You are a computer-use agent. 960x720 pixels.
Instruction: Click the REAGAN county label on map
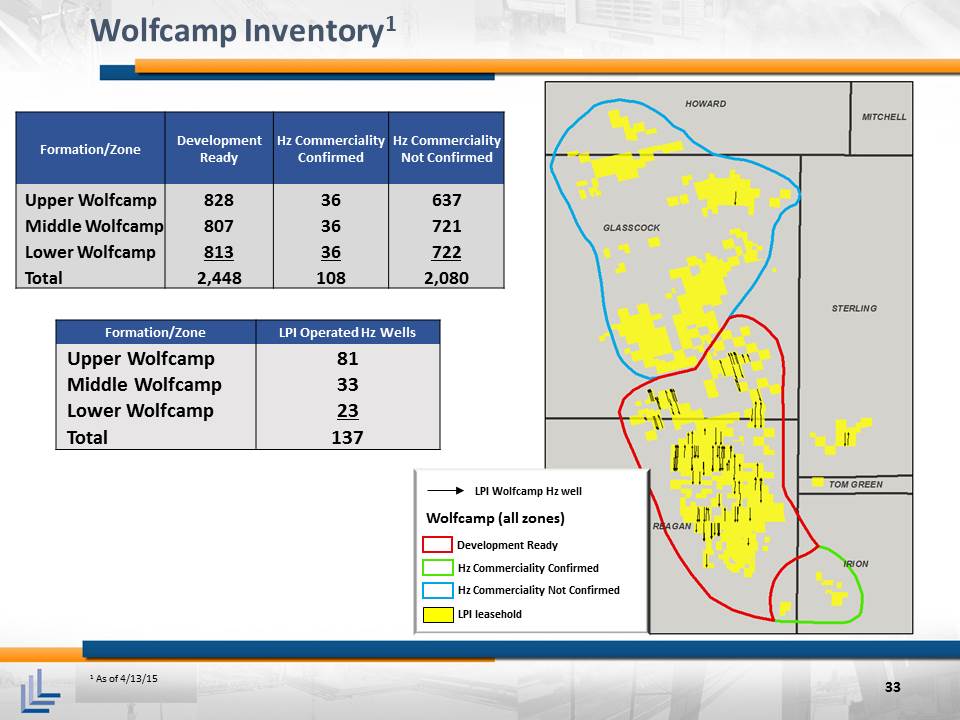(x=672, y=526)
